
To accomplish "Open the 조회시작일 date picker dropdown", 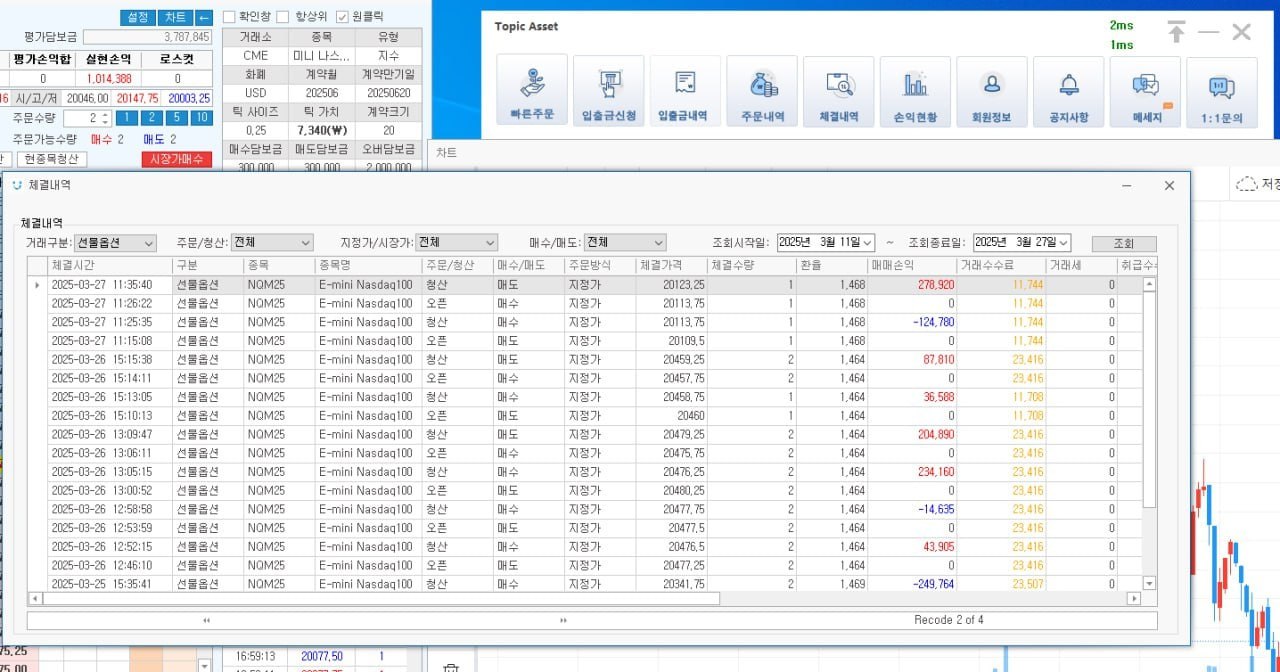I will pyautogui.click(x=867, y=243).
